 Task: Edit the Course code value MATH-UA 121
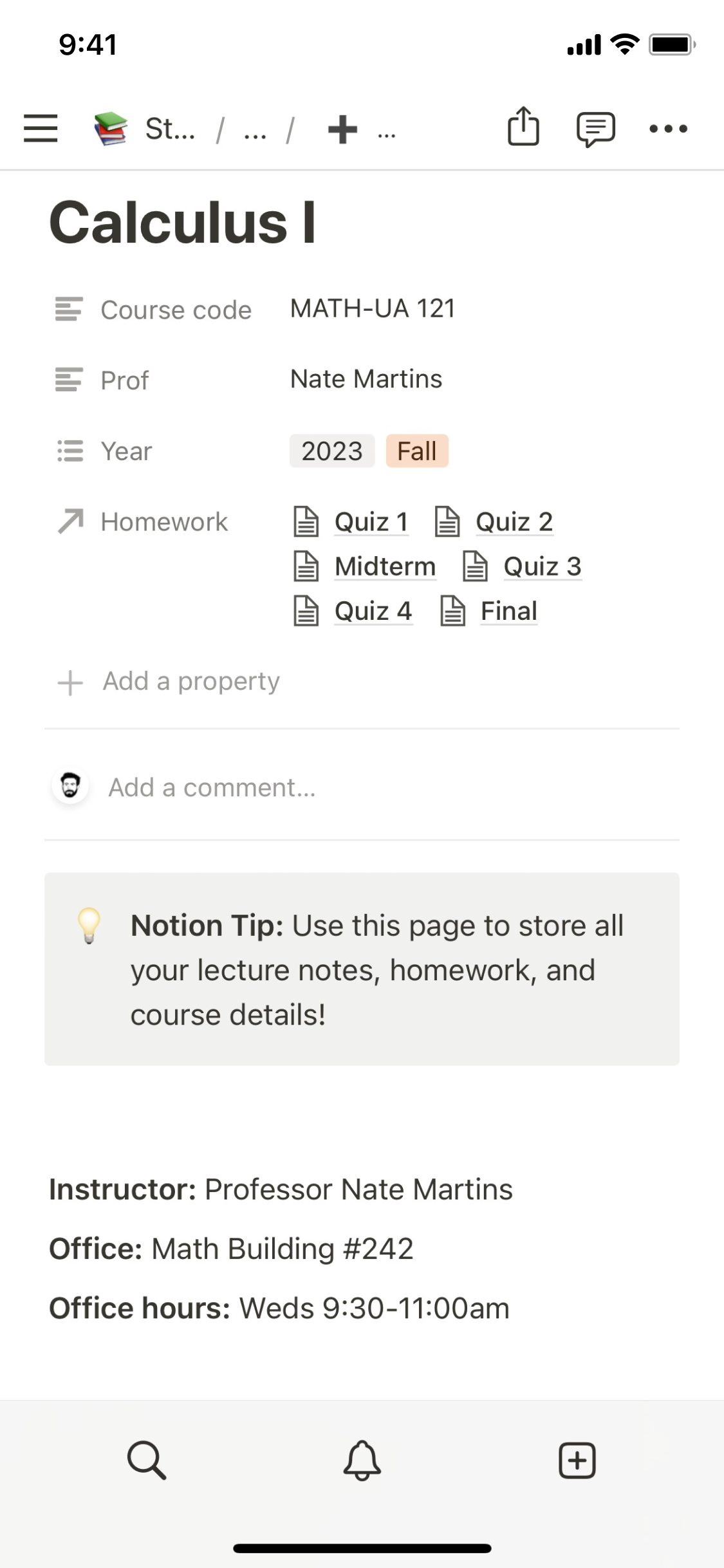(x=373, y=308)
